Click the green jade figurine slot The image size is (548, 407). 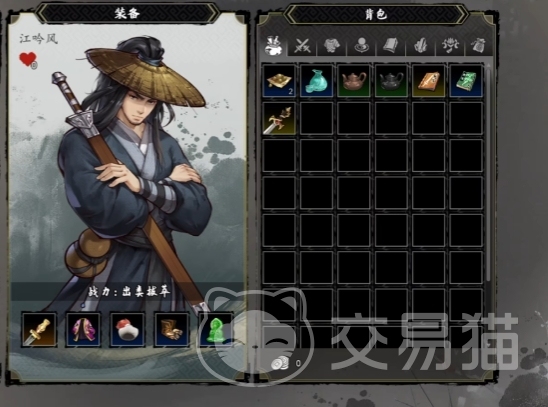(x=215, y=329)
